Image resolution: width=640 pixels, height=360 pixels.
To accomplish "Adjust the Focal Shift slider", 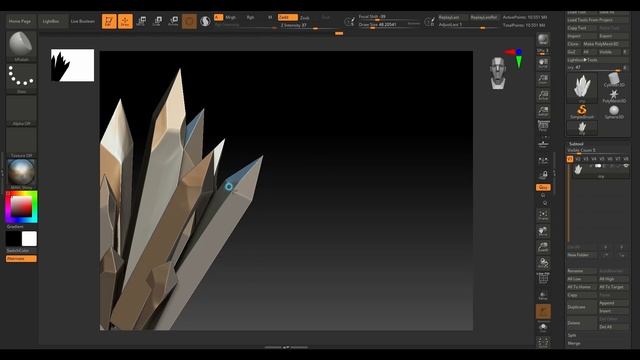I will coord(389,17).
